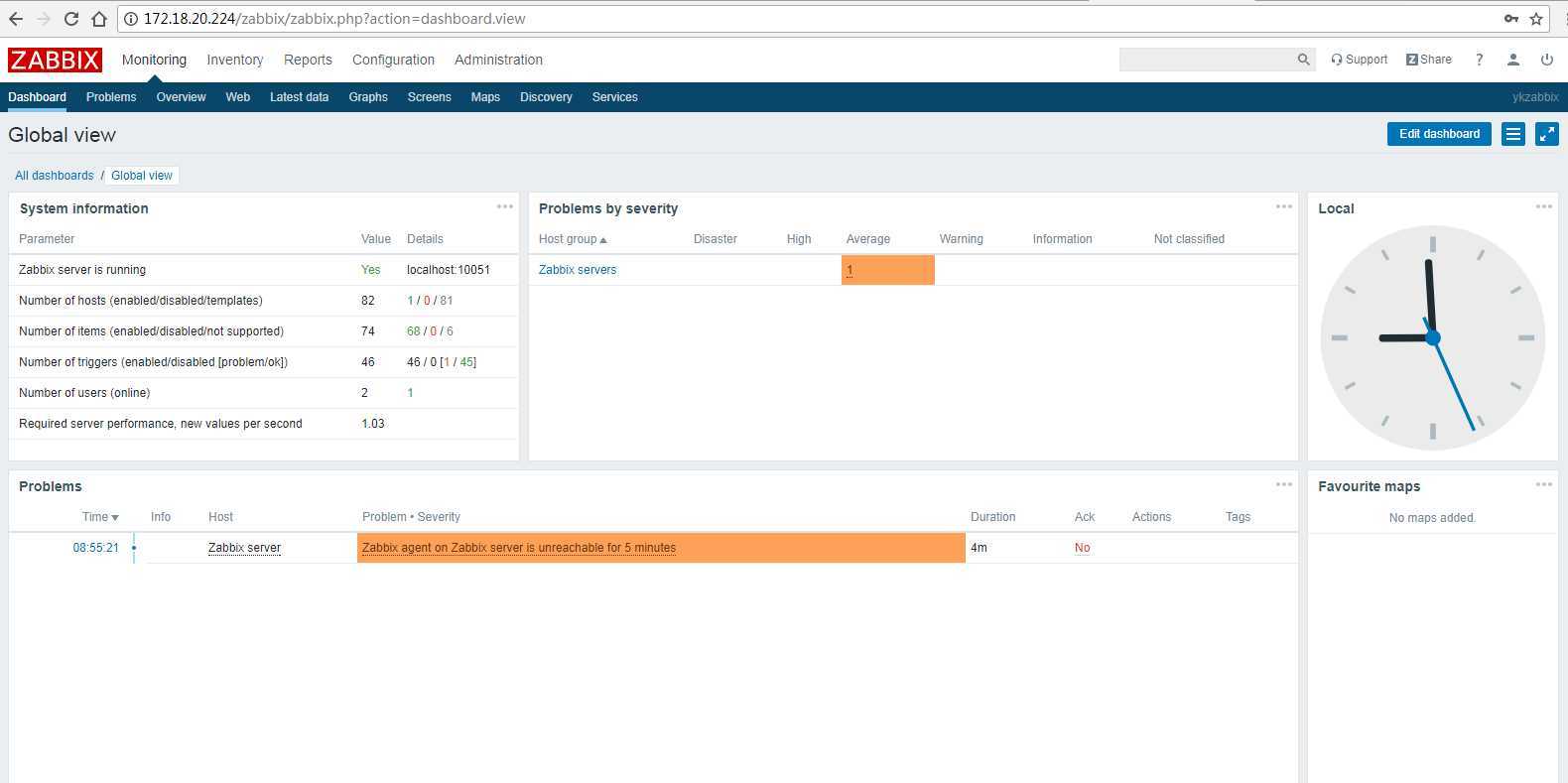Viewport: 1568px width, 783px height.
Task: Switch dashboard to fullscreen mode
Action: click(x=1546, y=134)
